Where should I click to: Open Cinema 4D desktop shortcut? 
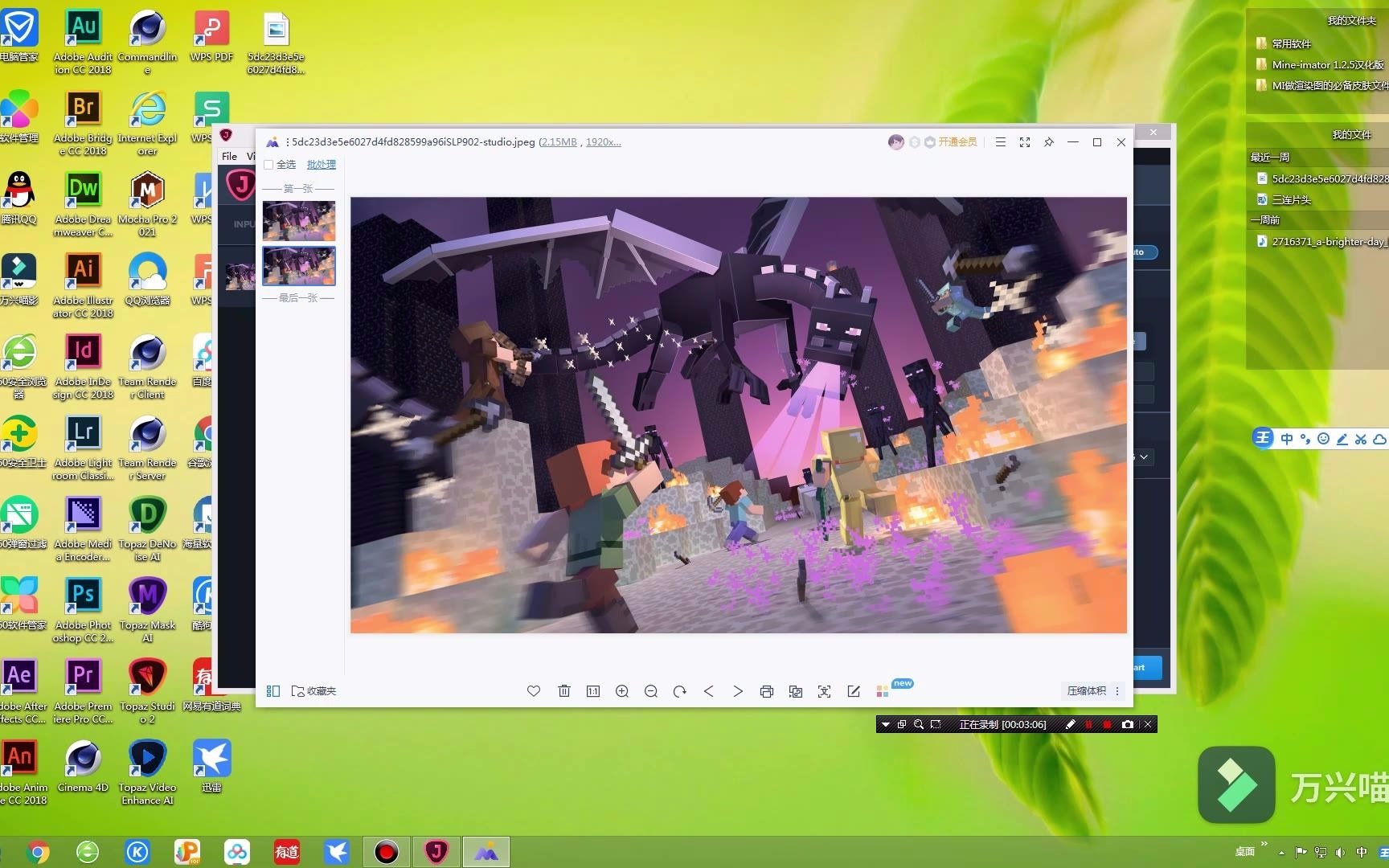pos(83,766)
